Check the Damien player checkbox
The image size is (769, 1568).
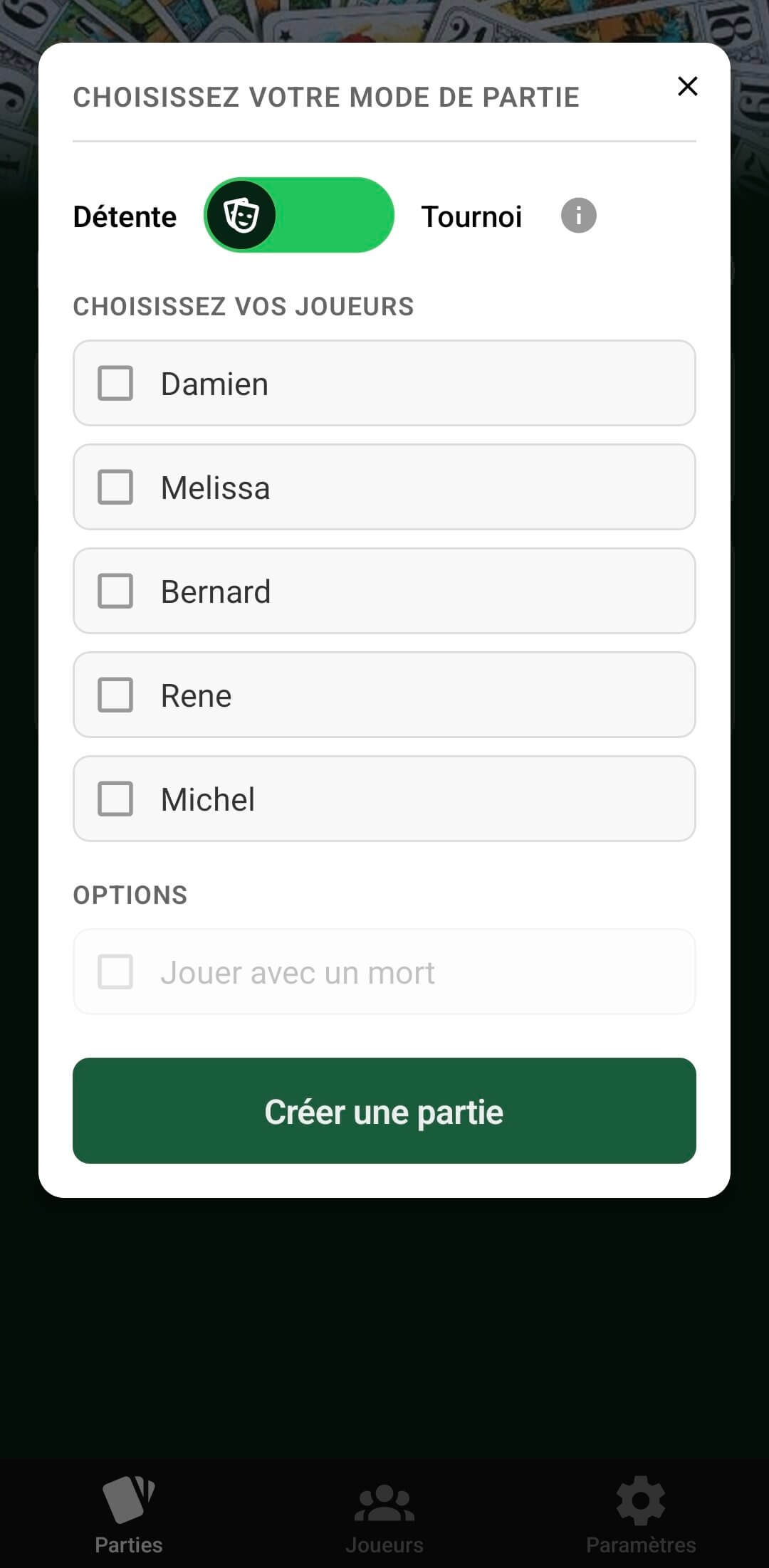coord(115,384)
